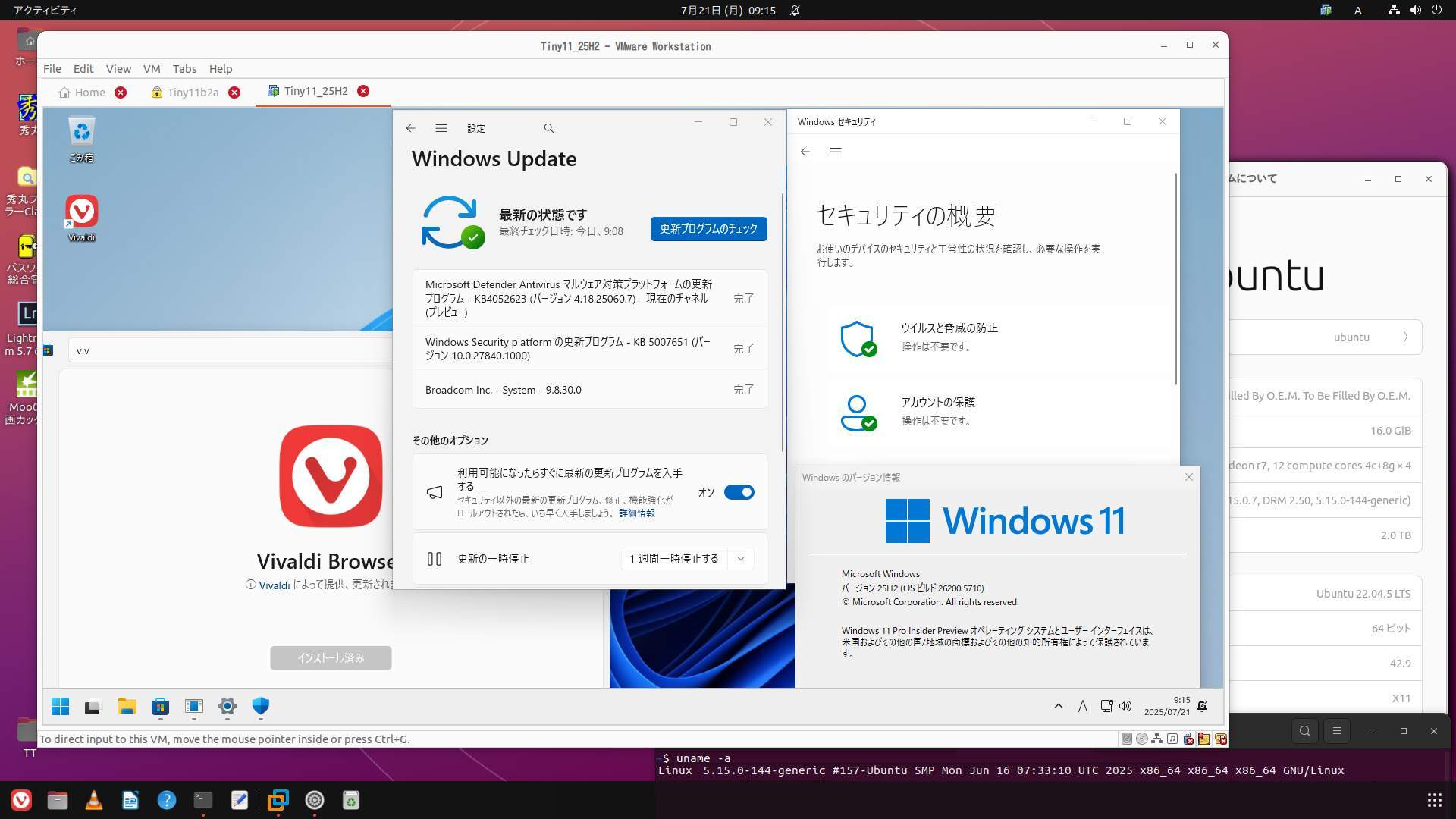Go back in the Settings window
This screenshot has height=819, width=1456.
(410, 128)
